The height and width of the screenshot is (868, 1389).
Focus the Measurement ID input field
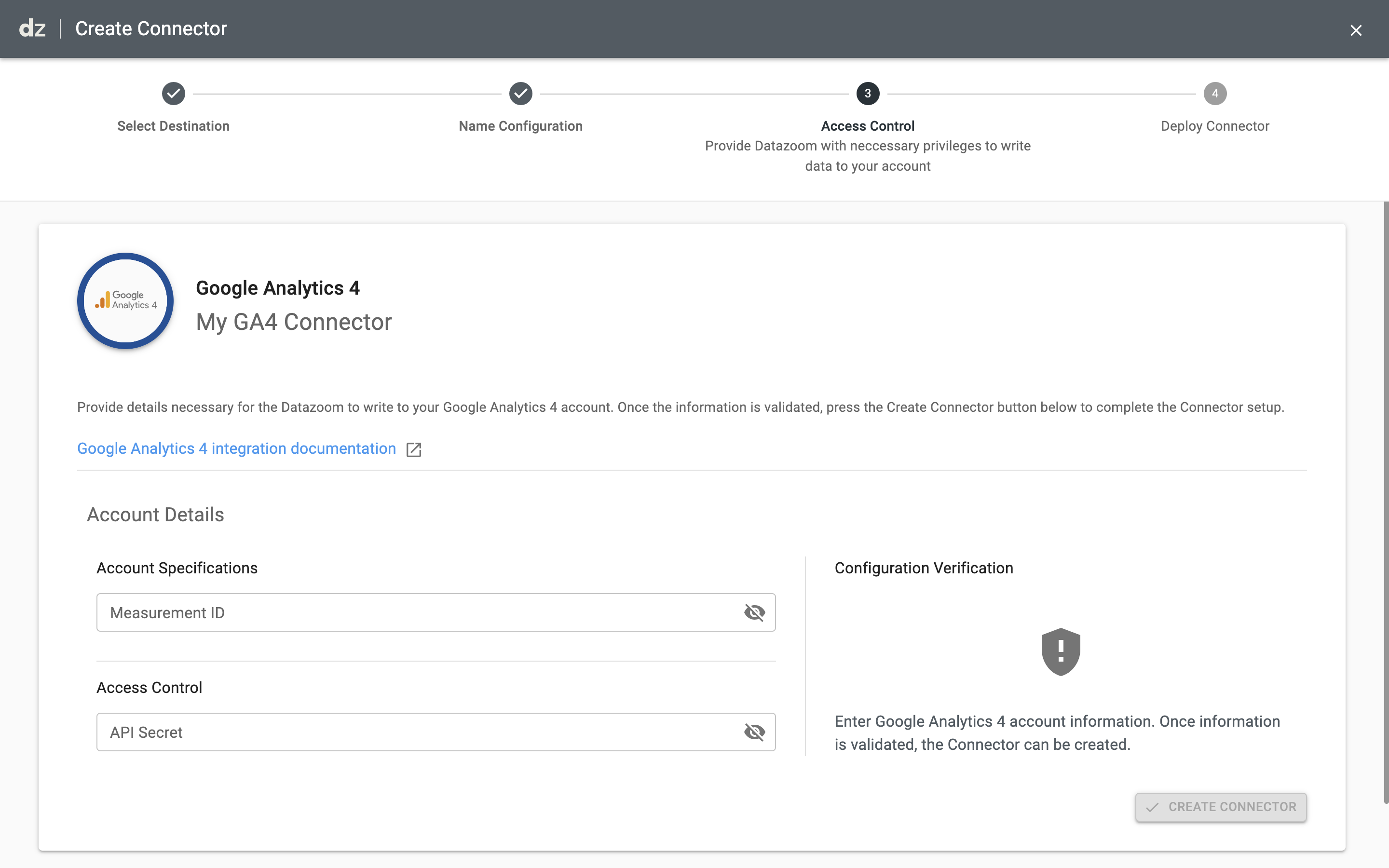pyautogui.click(x=436, y=612)
